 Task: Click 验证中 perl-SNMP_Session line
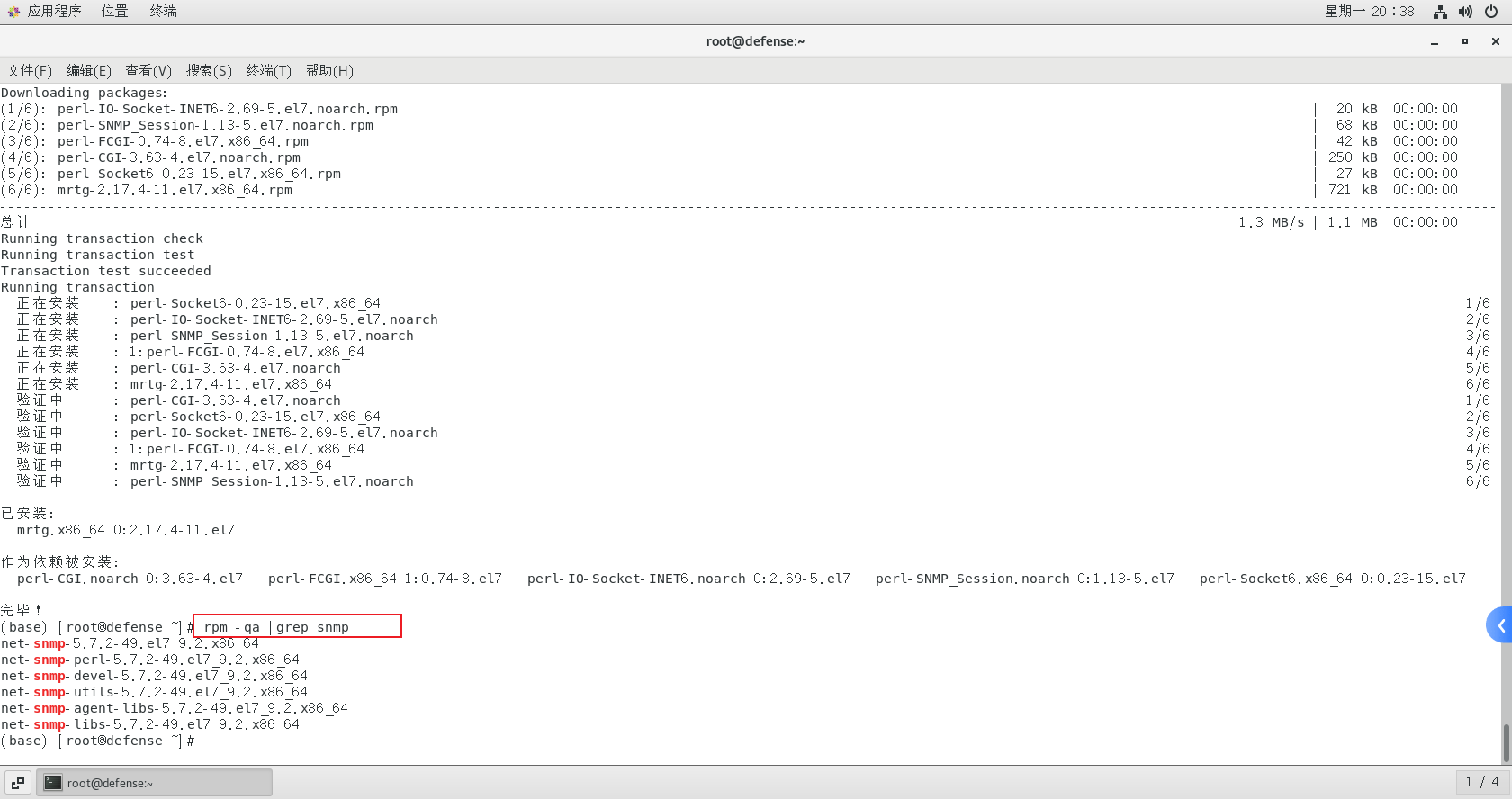click(215, 481)
